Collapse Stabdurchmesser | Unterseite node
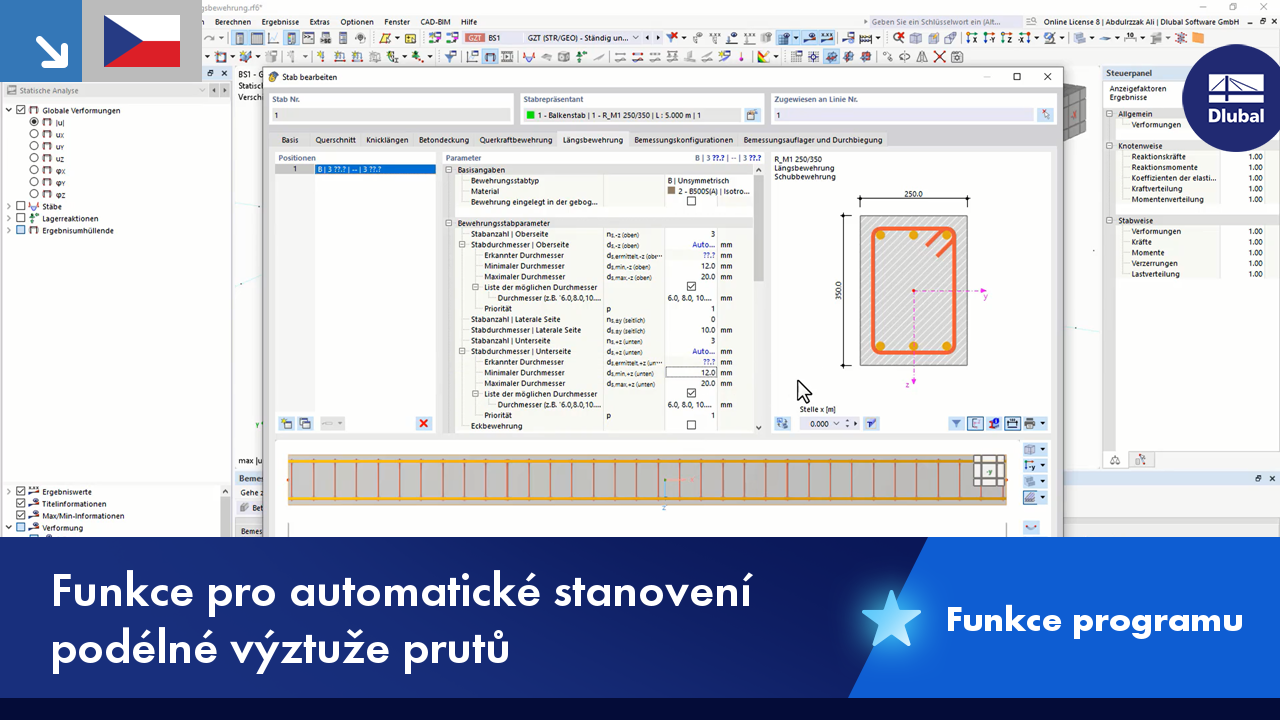The image size is (1280, 720). [462, 351]
